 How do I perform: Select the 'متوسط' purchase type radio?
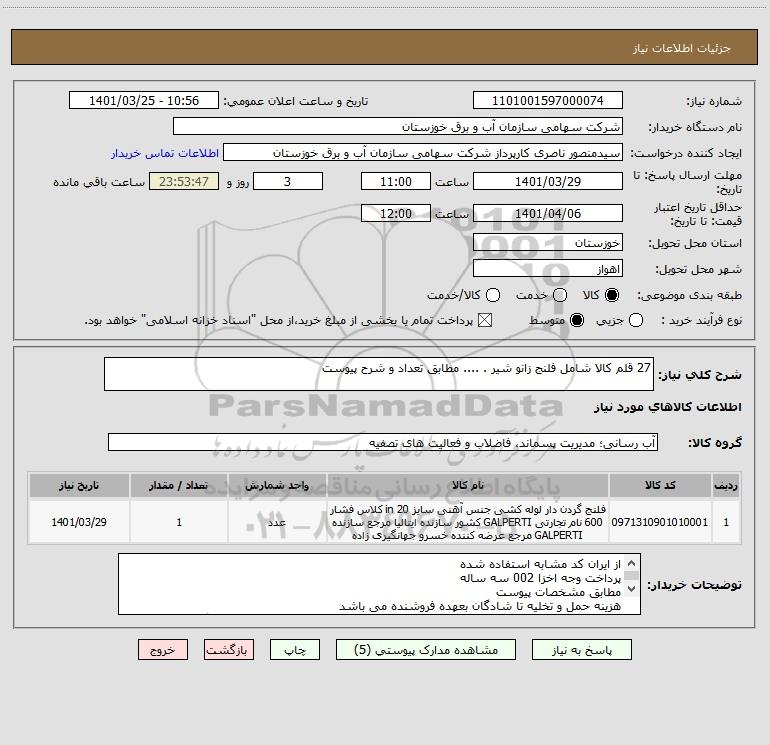[x=577, y=320]
